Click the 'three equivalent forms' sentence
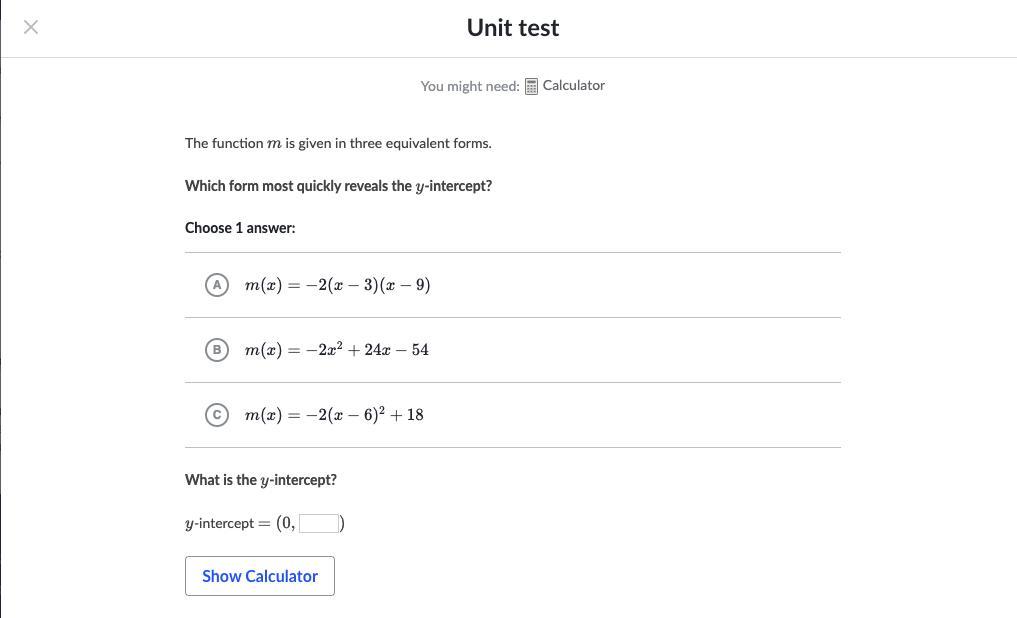 click(x=338, y=143)
